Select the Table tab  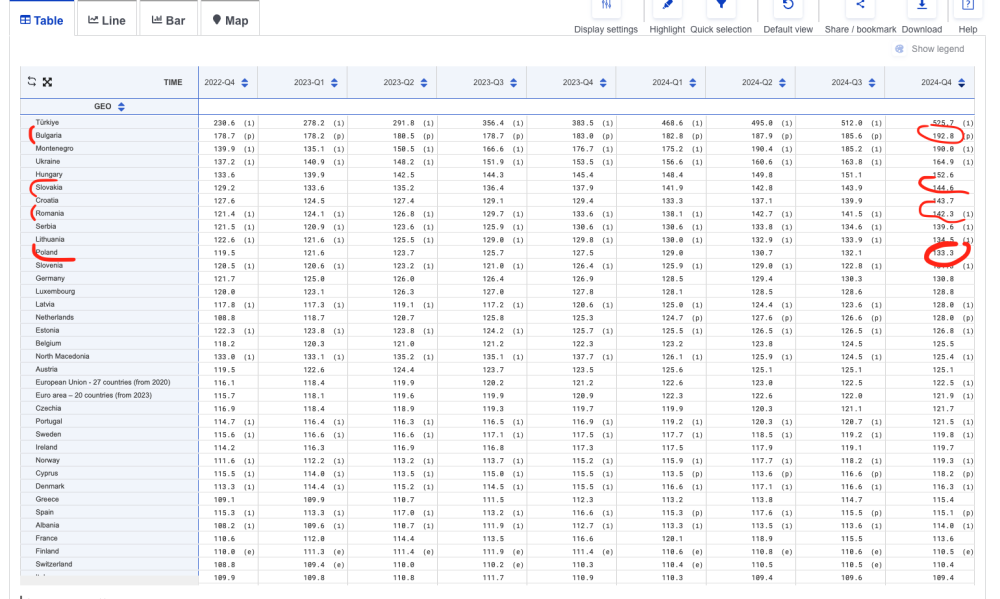[42, 20]
